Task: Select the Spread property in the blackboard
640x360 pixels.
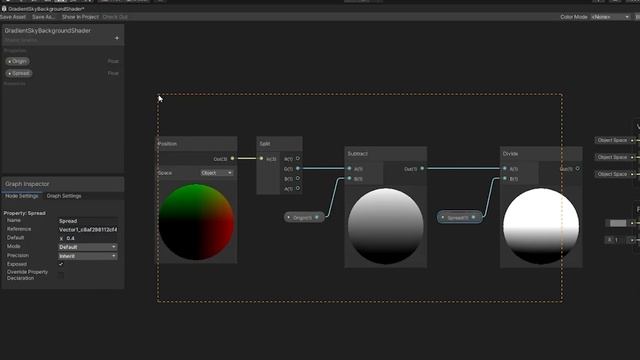Action: point(19,73)
